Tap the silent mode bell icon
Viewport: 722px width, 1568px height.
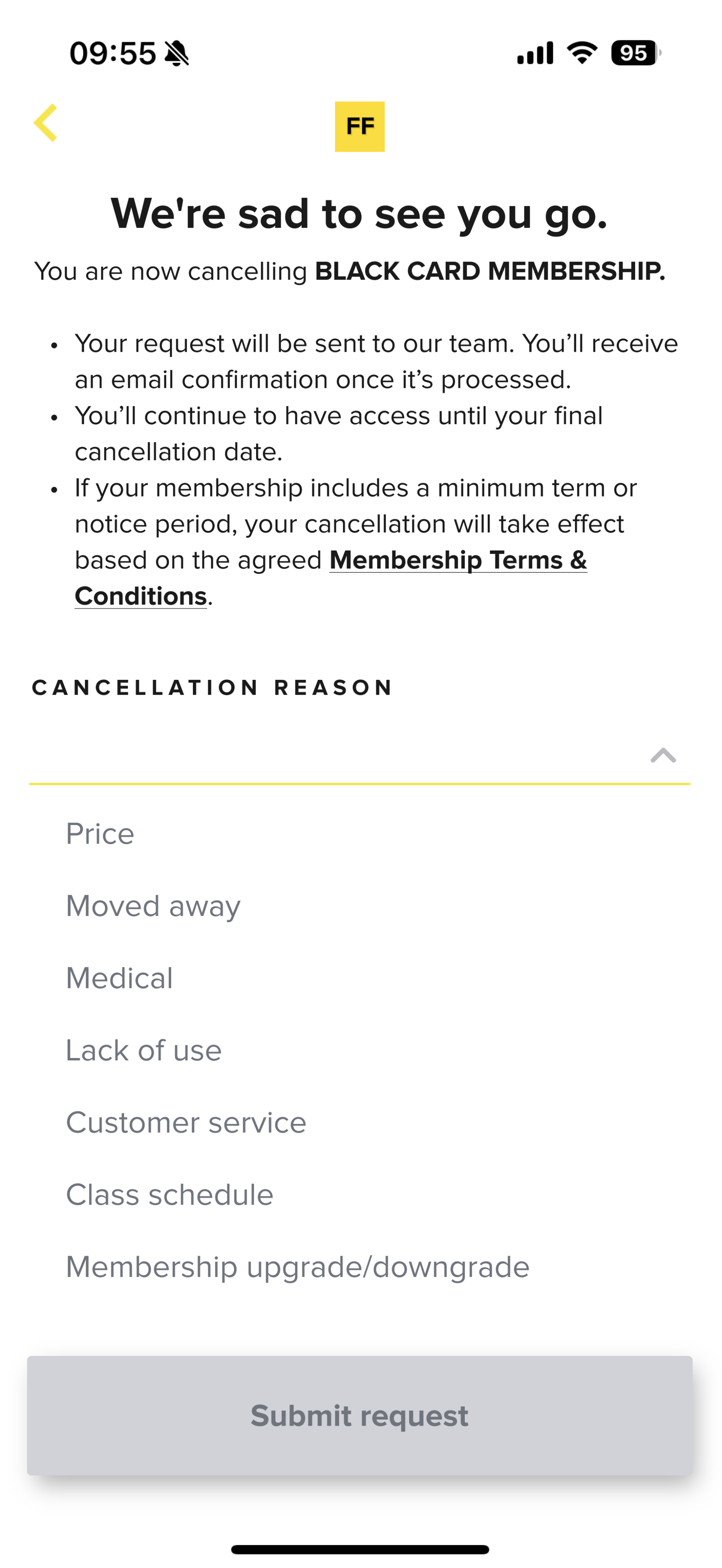(x=177, y=54)
